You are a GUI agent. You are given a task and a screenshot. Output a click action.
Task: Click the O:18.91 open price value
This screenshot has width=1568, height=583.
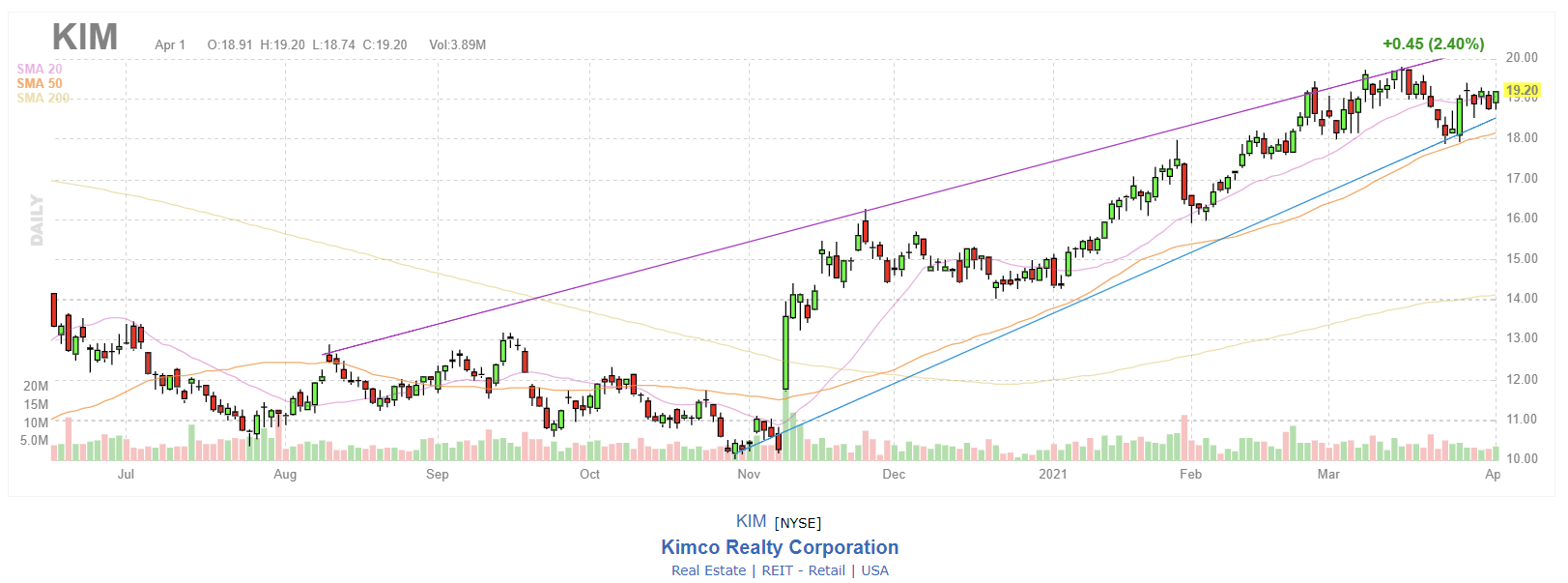tap(230, 44)
